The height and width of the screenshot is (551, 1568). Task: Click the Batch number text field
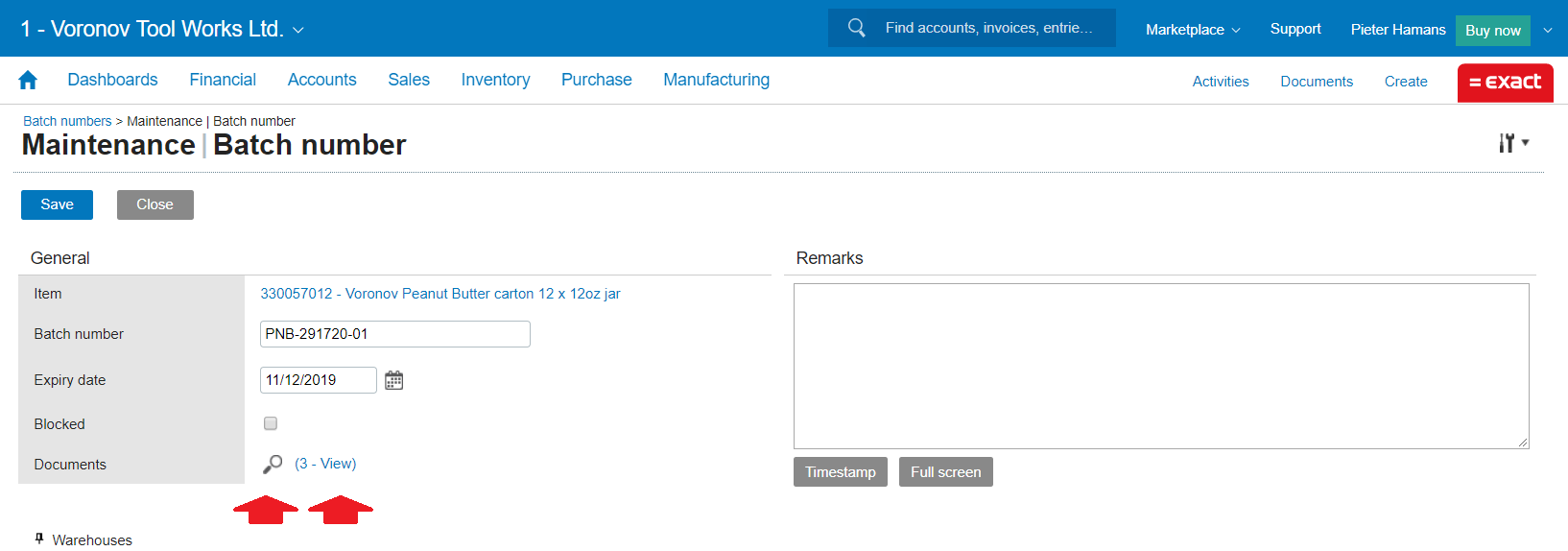click(394, 334)
